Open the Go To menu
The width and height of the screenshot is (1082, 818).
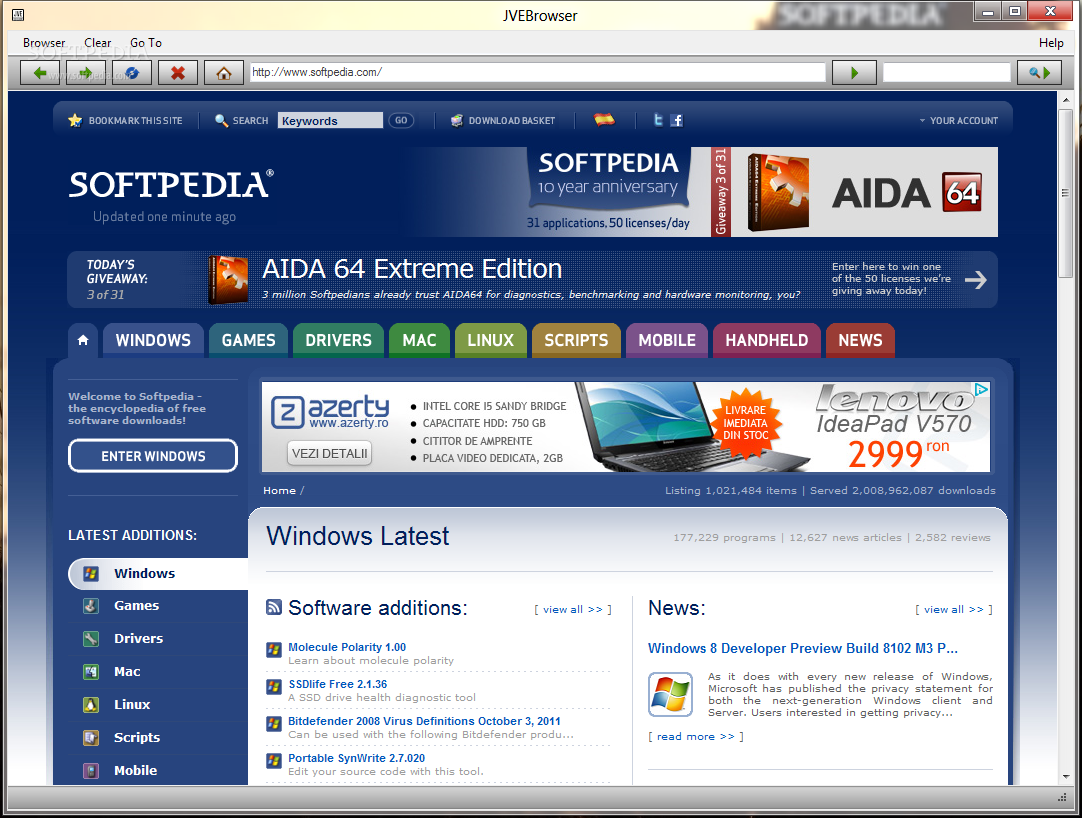[146, 43]
